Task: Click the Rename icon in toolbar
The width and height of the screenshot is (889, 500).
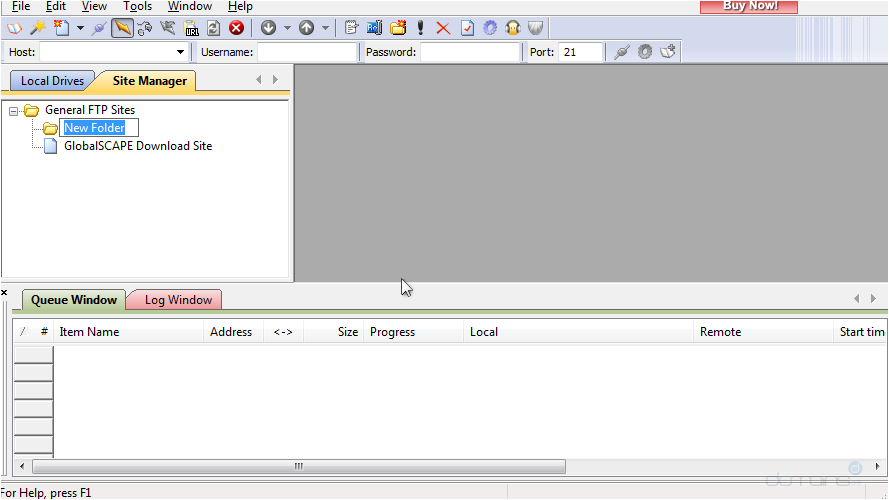Action: click(375, 28)
